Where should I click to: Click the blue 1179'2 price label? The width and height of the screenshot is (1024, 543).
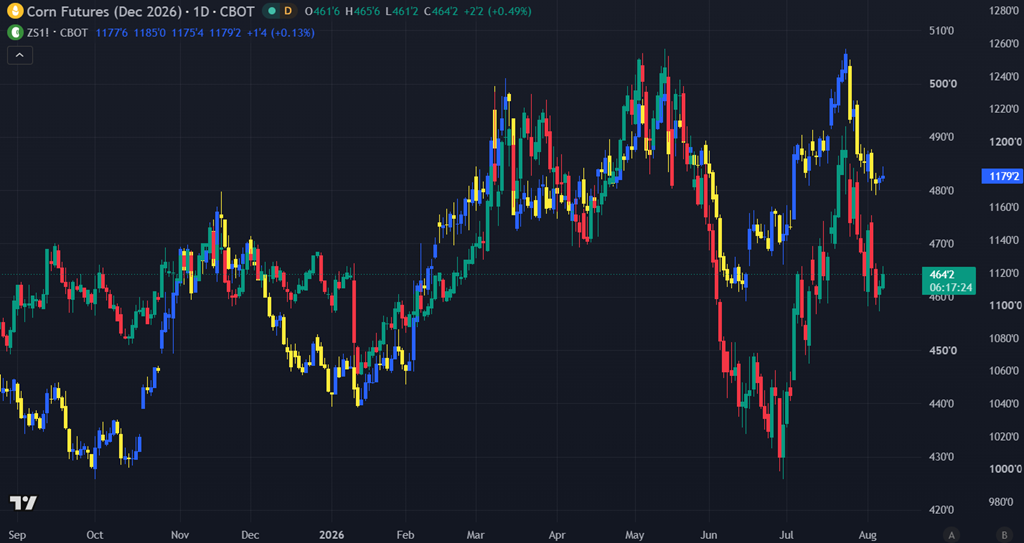1001,176
